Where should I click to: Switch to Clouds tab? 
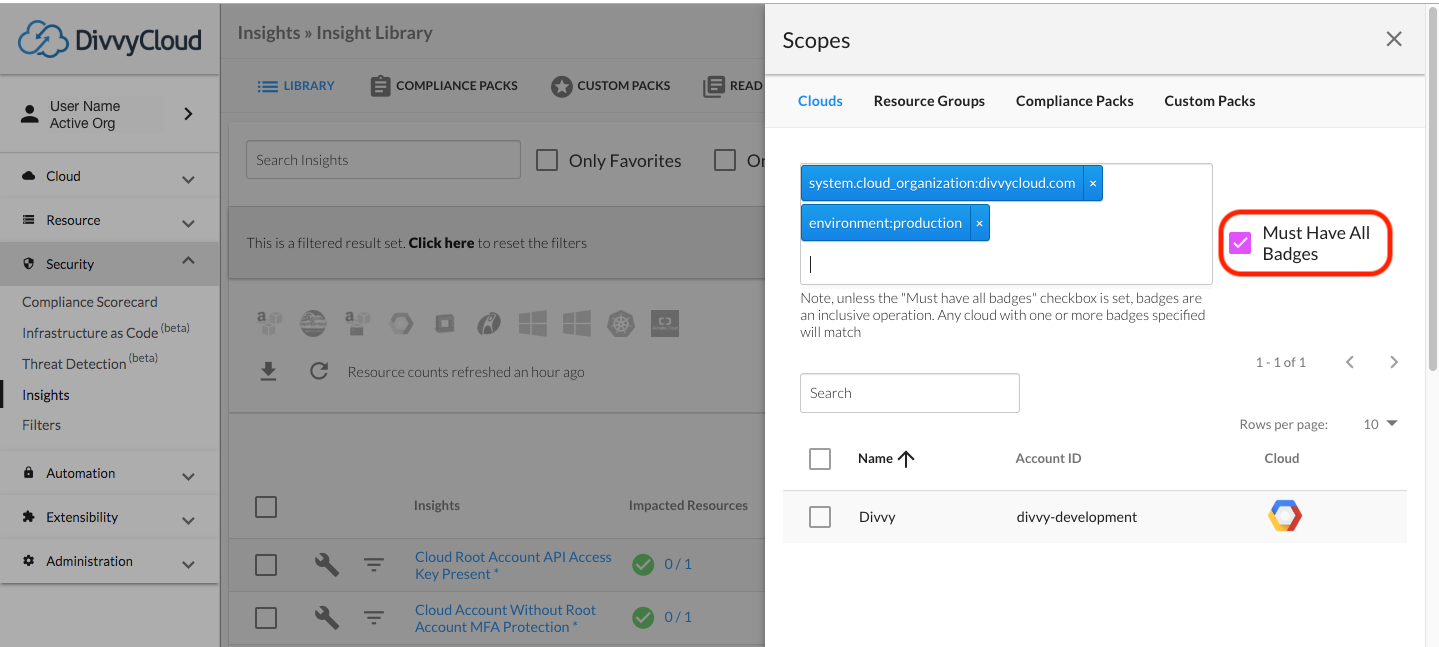(x=820, y=101)
